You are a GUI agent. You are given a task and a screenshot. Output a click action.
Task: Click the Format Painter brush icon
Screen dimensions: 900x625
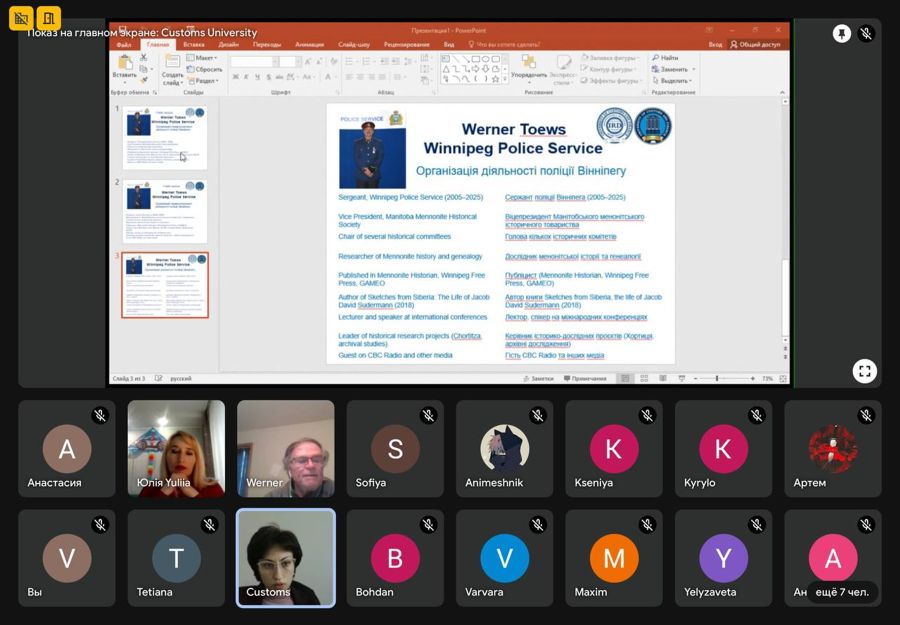point(143,80)
